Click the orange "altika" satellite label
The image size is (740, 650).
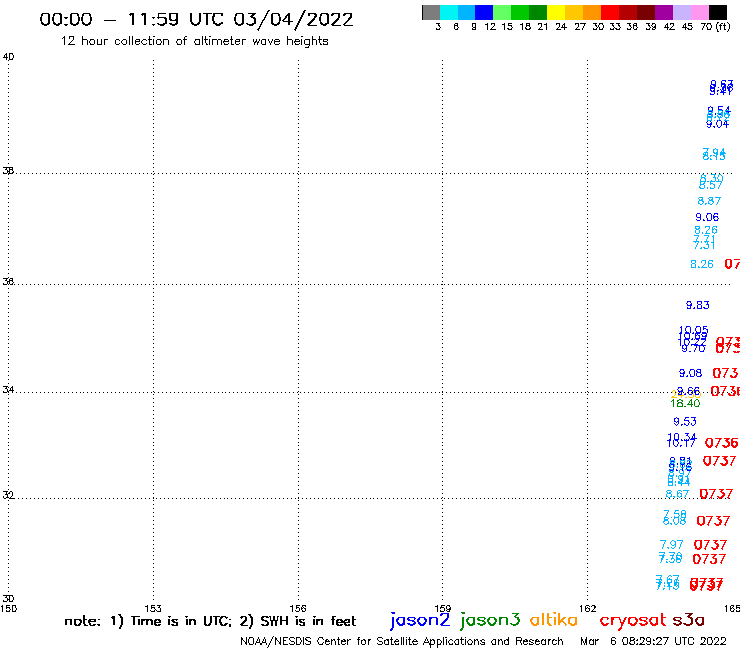point(554,619)
